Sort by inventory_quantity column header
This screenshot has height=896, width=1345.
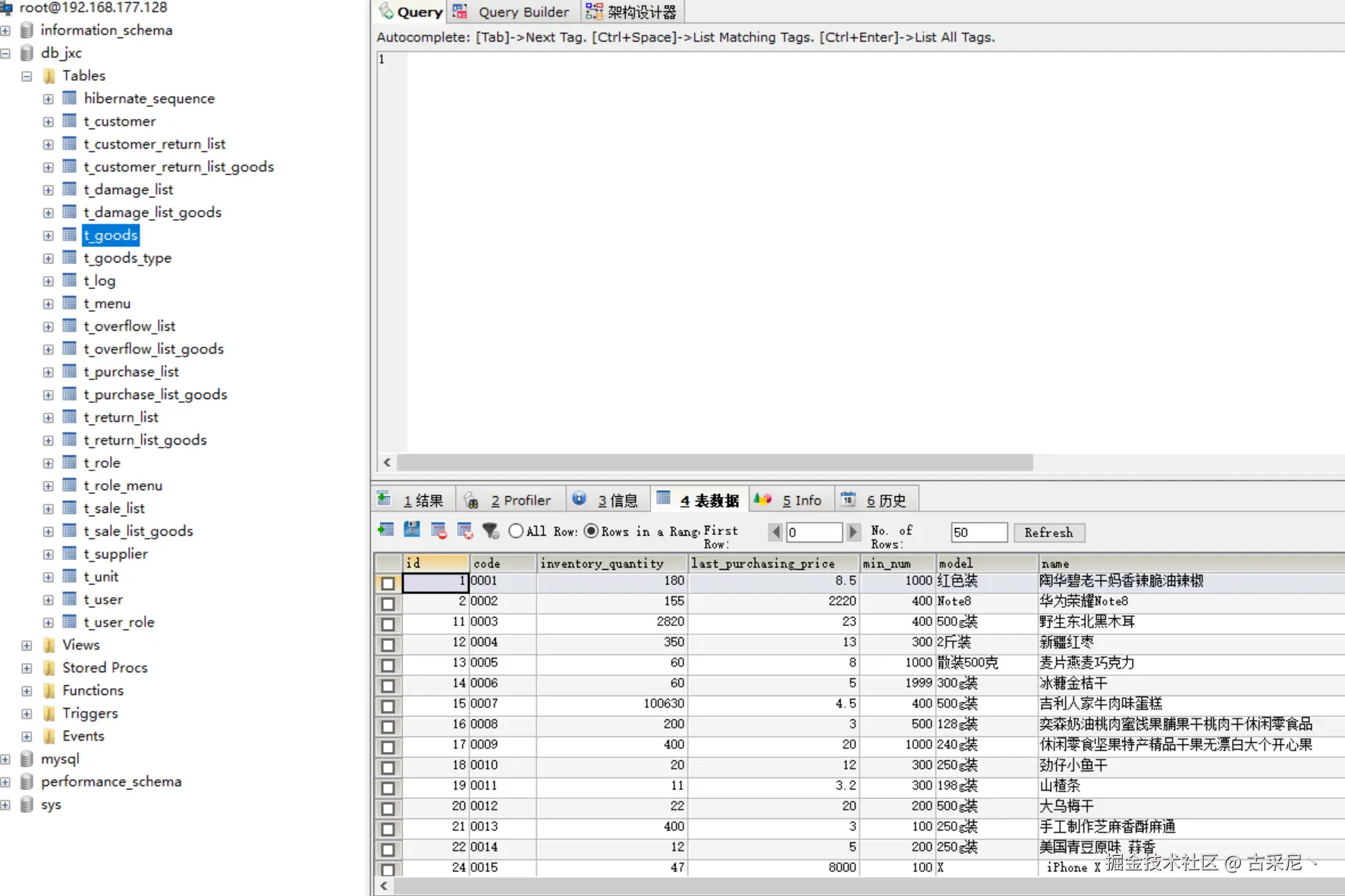(612, 562)
